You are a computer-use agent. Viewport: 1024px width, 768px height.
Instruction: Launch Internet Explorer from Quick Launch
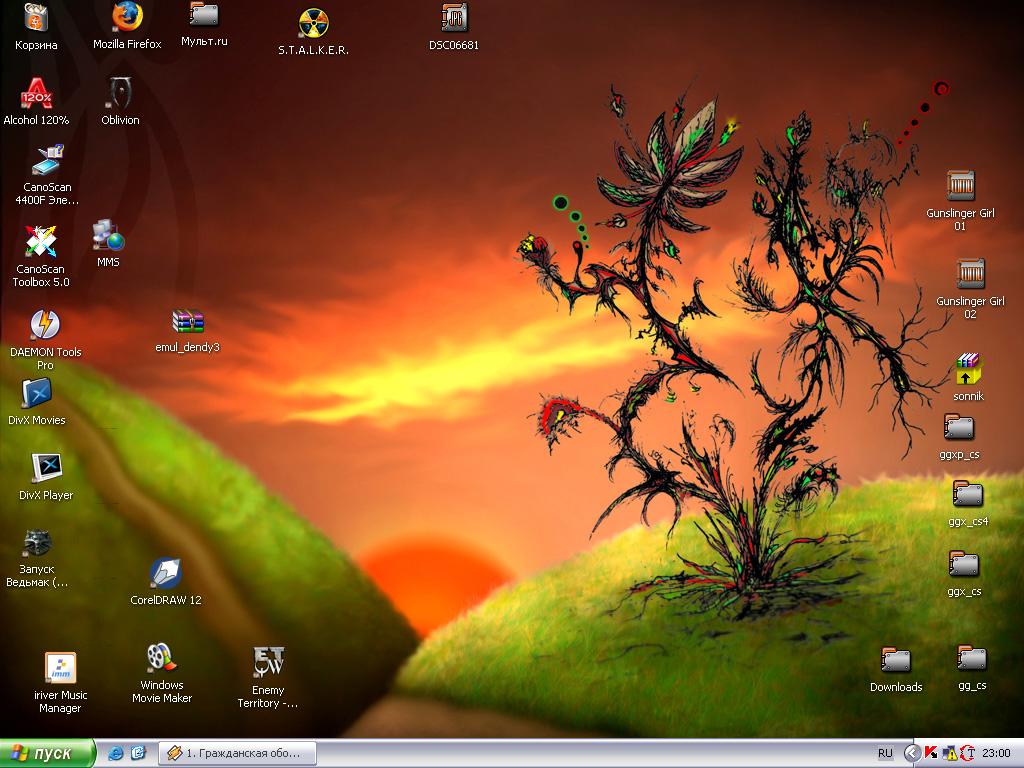(x=116, y=753)
